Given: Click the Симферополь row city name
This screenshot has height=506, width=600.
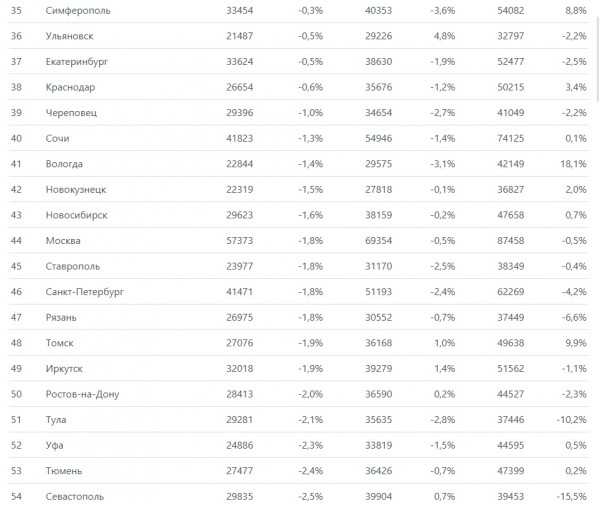Looking at the screenshot, I should click(78, 11).
